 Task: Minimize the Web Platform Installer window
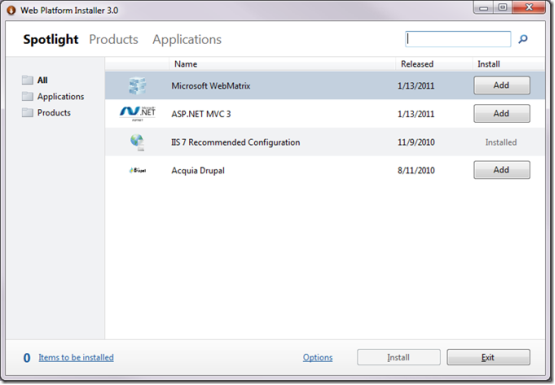point(484,8)
